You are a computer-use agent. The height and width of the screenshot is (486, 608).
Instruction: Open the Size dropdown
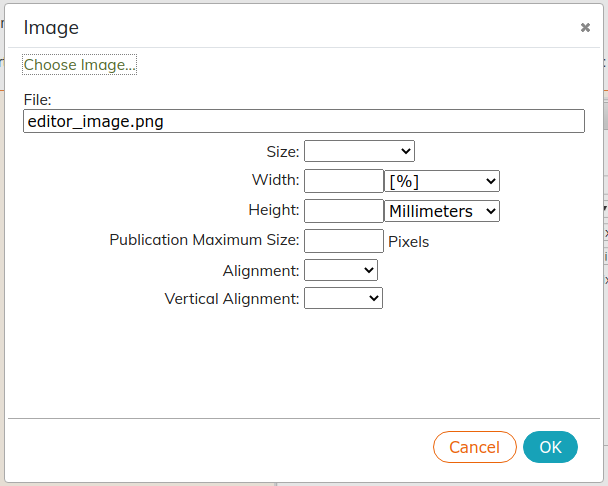coord(359,151)
